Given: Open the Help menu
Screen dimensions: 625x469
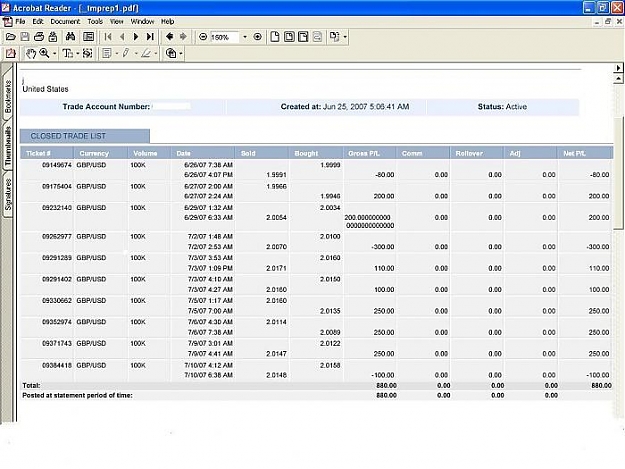Looking at the screenshot, I should pyautogui.click(x=167, y=22).
